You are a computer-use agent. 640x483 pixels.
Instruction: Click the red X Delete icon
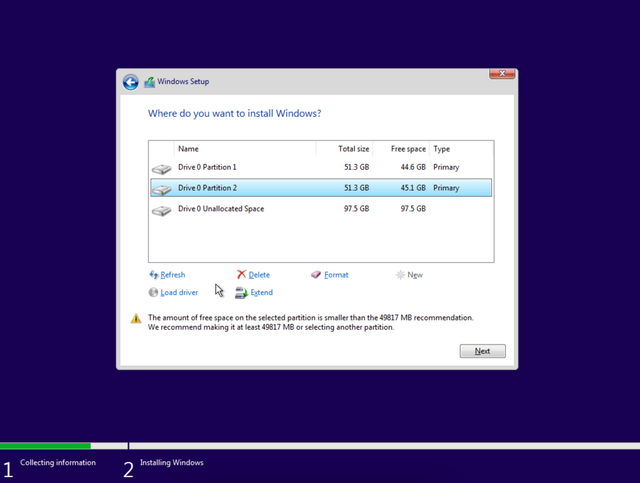click(242, 274)
